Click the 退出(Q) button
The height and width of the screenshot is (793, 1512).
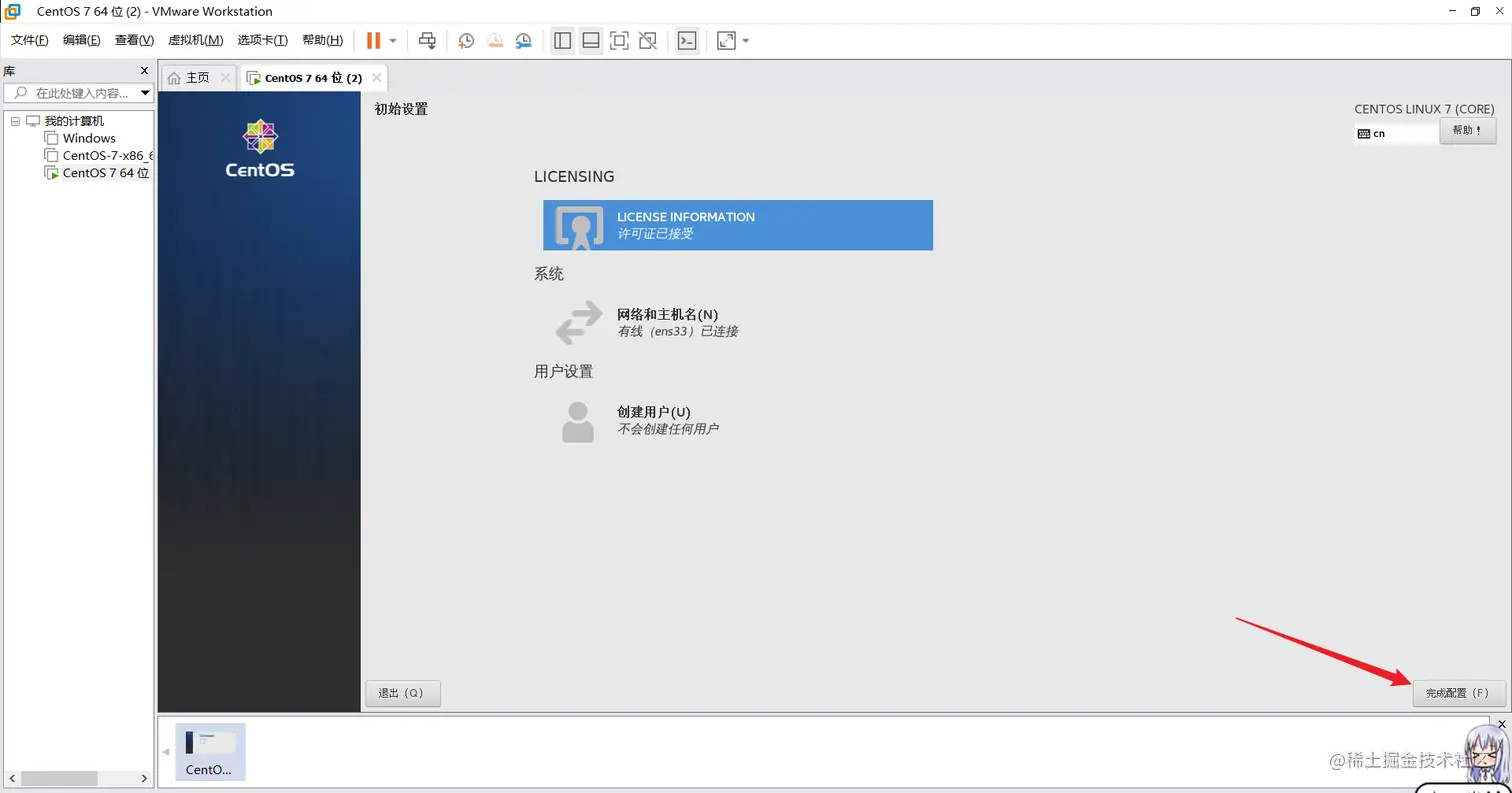pos(403,693)
